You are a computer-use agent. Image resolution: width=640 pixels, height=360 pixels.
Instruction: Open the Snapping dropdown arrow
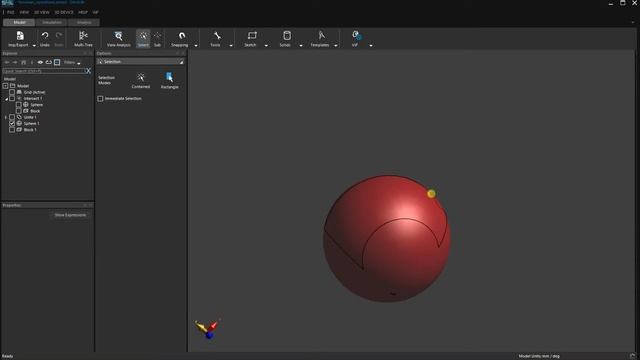(x=196, y=46)
